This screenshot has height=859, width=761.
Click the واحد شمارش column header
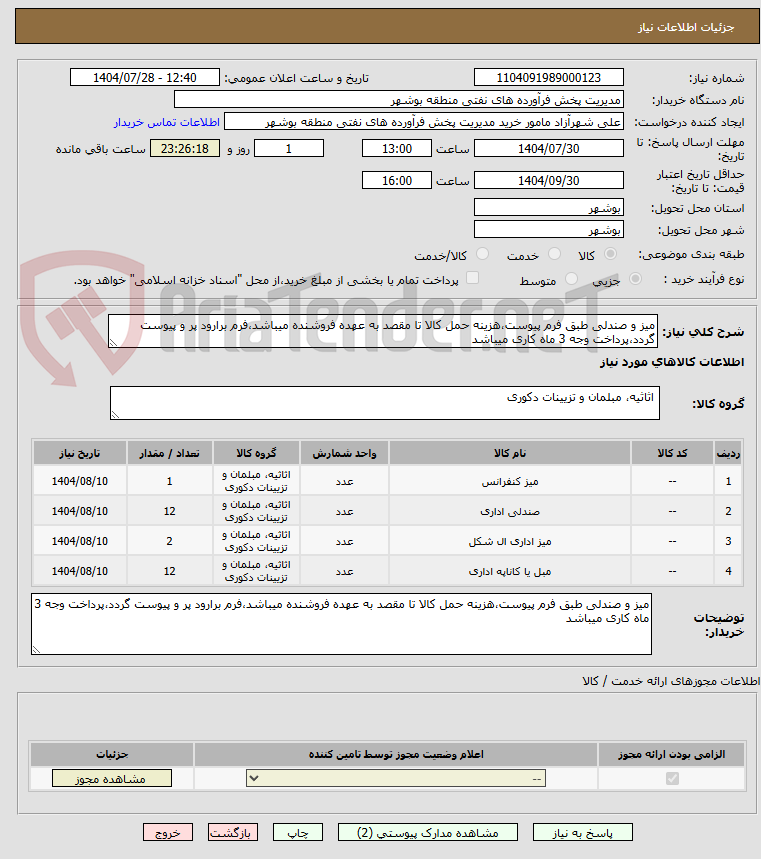click(344, 453)
